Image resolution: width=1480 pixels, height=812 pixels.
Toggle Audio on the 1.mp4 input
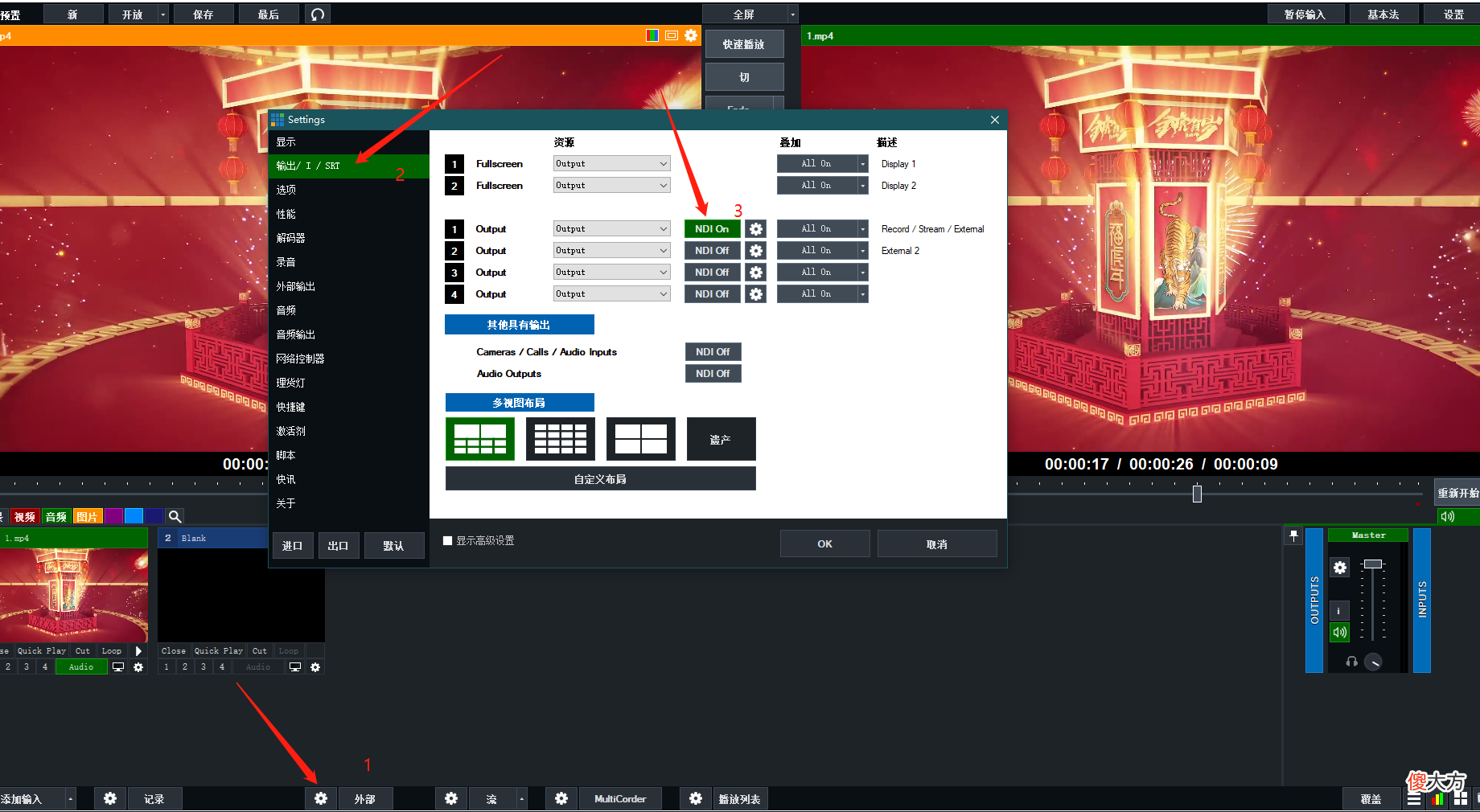point(81,667)
